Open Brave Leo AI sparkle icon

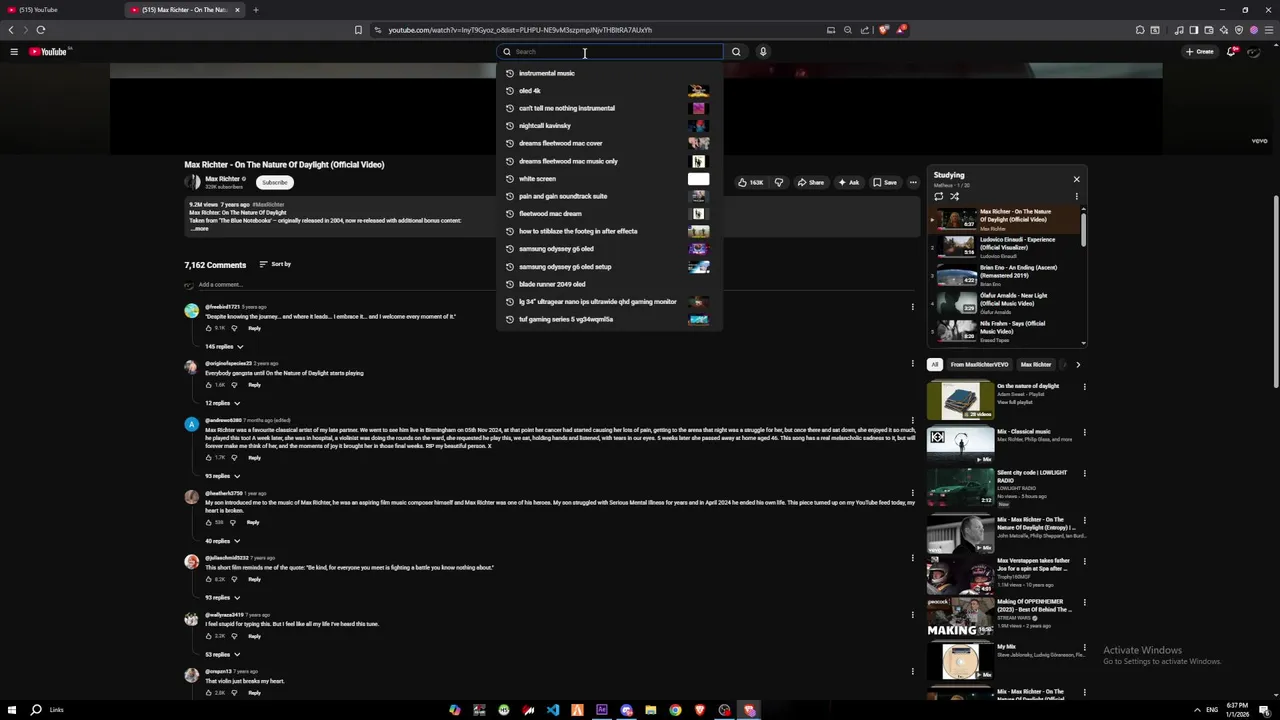point(1224,30)
